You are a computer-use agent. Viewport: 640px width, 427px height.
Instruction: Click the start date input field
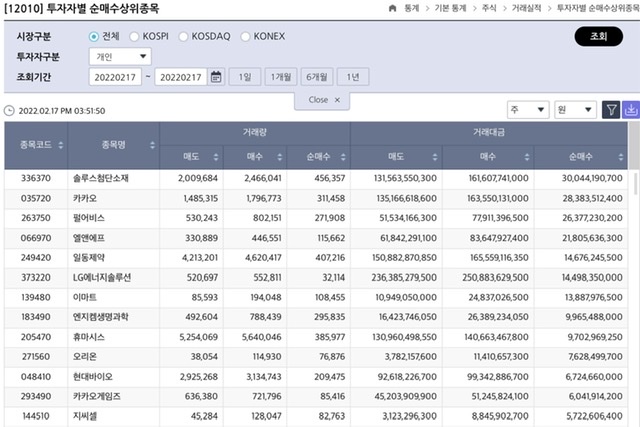point(115,77)
